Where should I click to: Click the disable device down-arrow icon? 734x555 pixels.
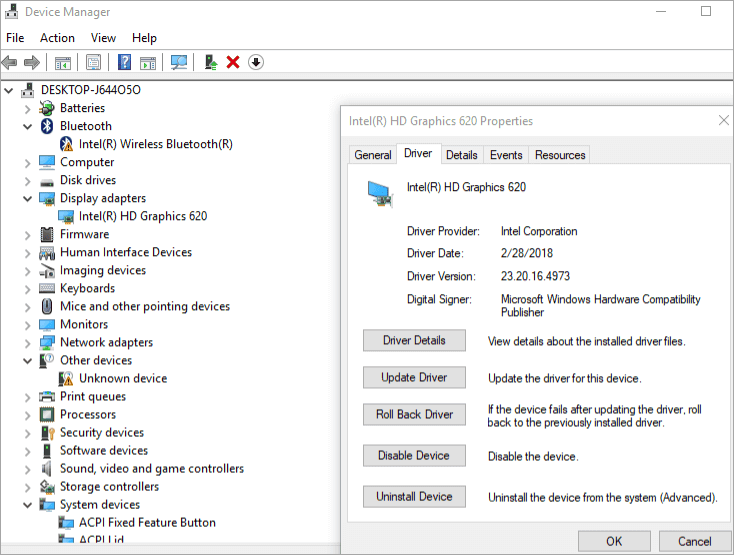tap(256, 62)
